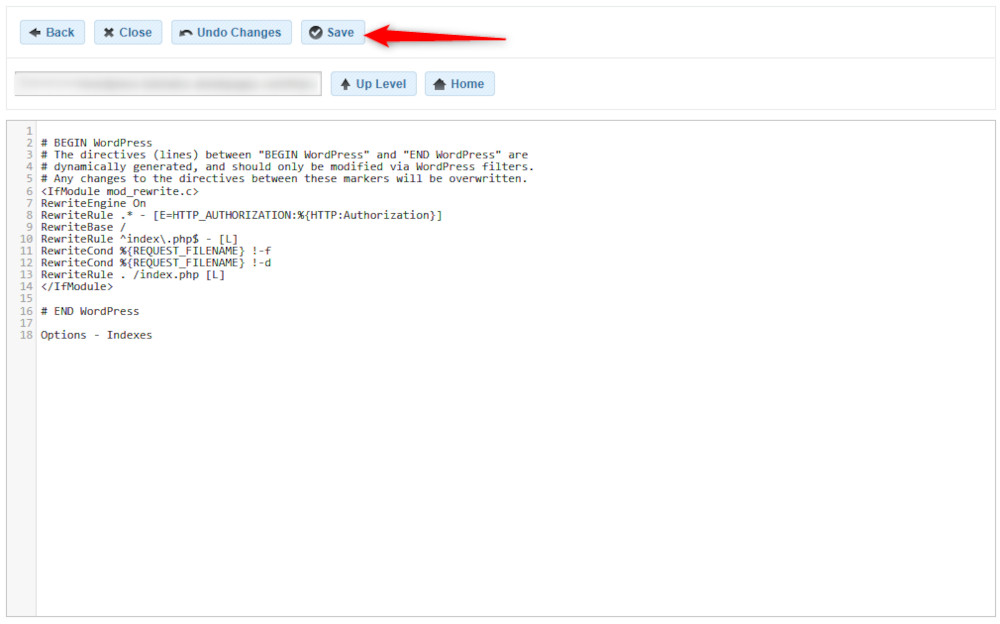Click the # BEGIN WordPress comment line
This screenshot has height=624, width=1000.
click(x=95, y=142)
